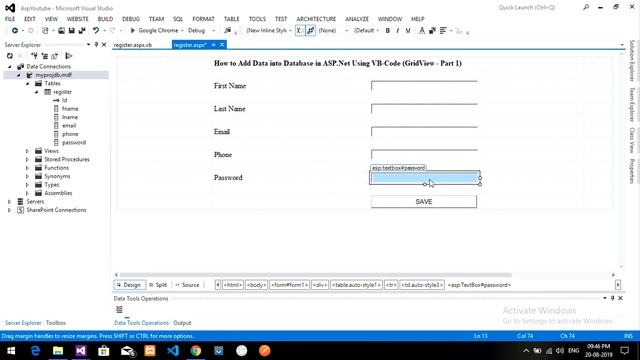This screenshot has height=360, width=640.
Task: Open File Explorer from taskbar
Action: pos(58,351)
